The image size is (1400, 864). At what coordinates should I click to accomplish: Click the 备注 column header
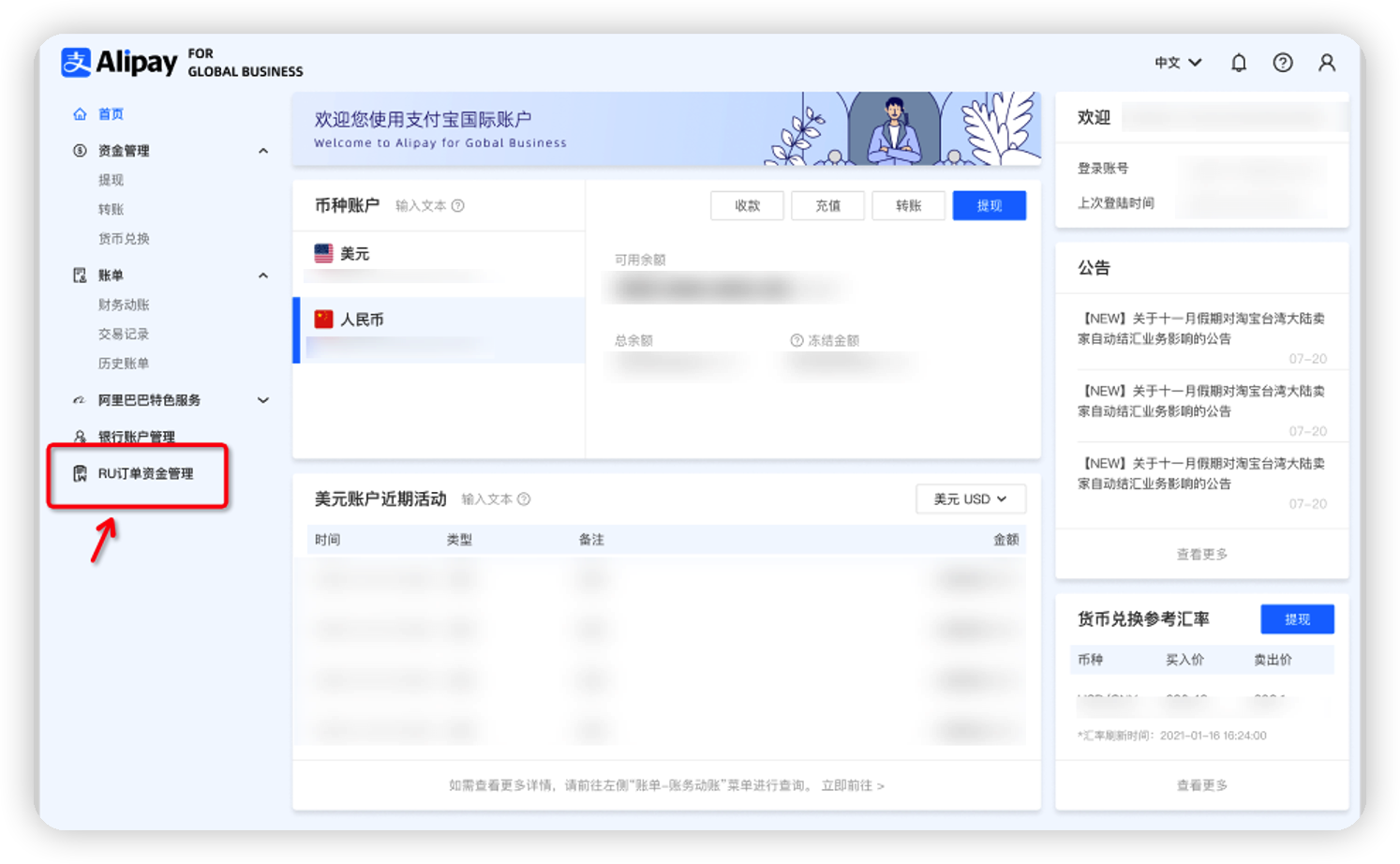[x=591, y=540]
